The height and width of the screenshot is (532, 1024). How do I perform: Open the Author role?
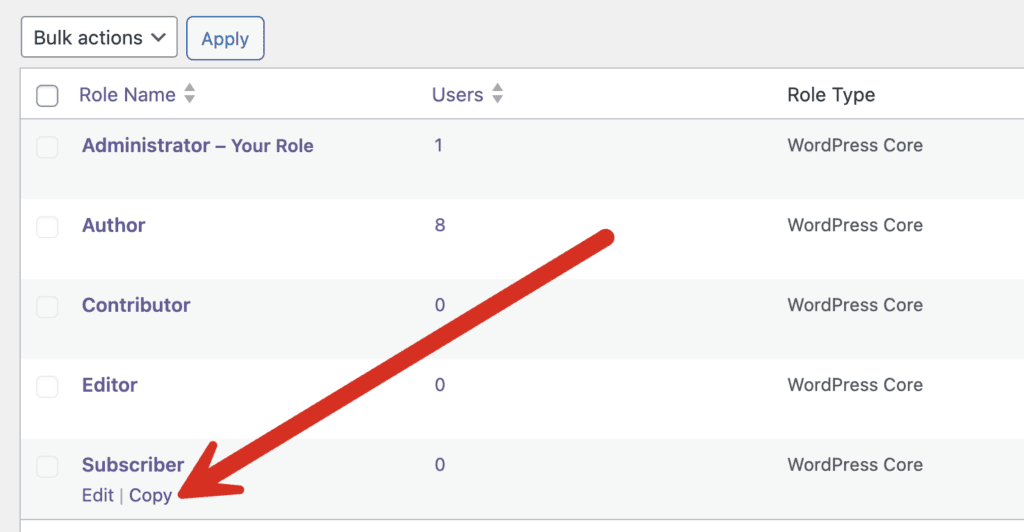(x=113, y=226)
